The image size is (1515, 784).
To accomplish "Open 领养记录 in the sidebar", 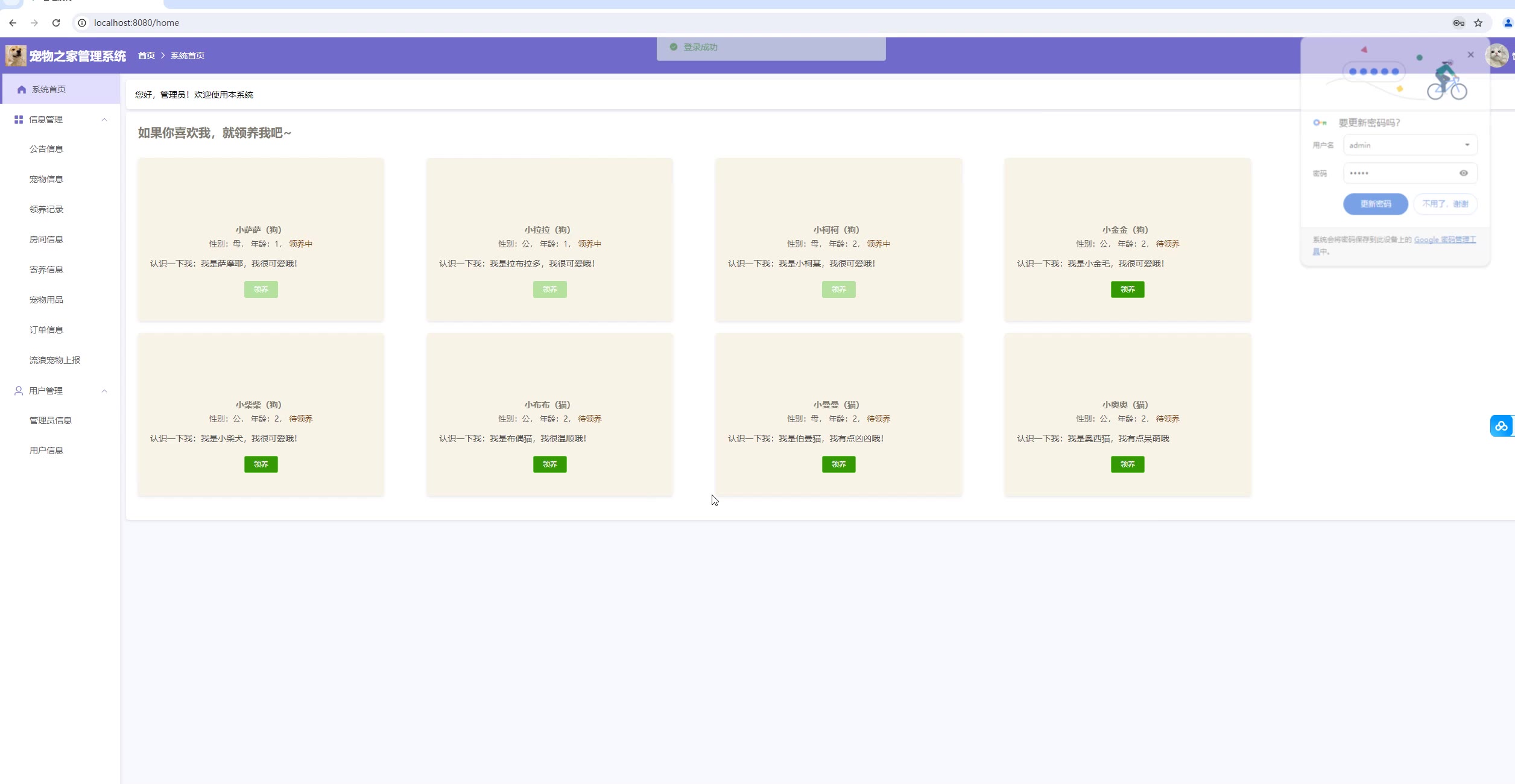I will pyautogui.click(x=46, y=209).
